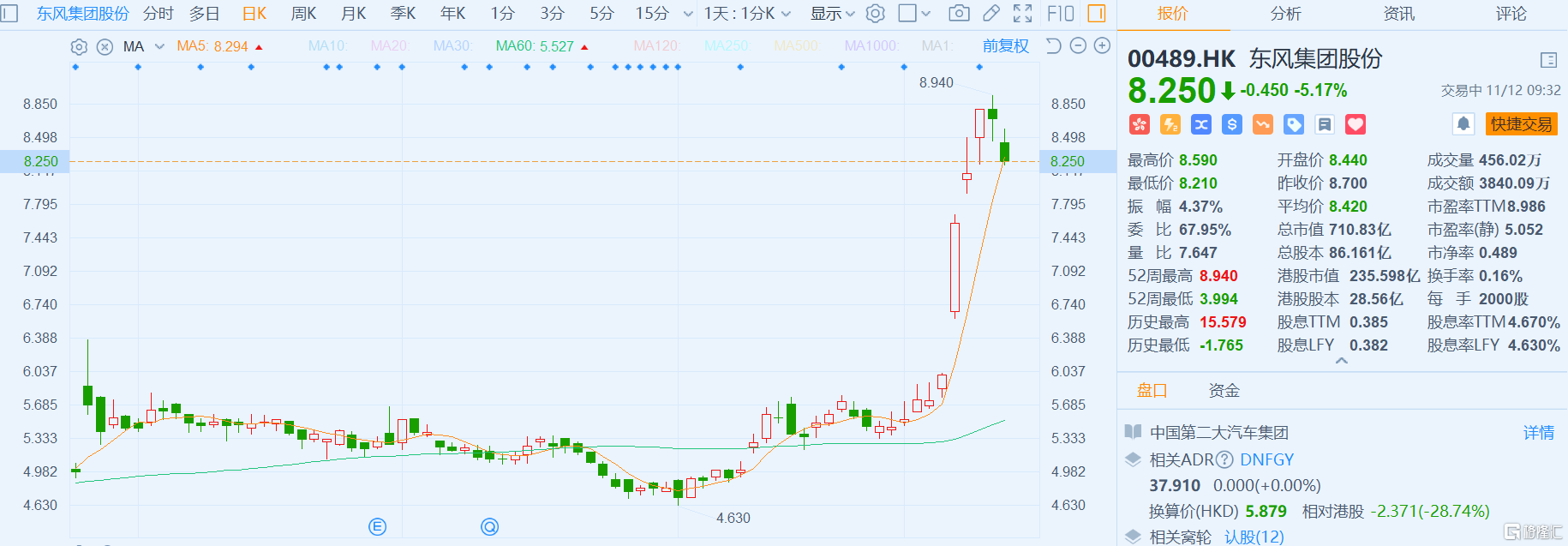Open the 认股(12) warrants link
This screenshot has height=546, width=1568.
coord(1254,537)
